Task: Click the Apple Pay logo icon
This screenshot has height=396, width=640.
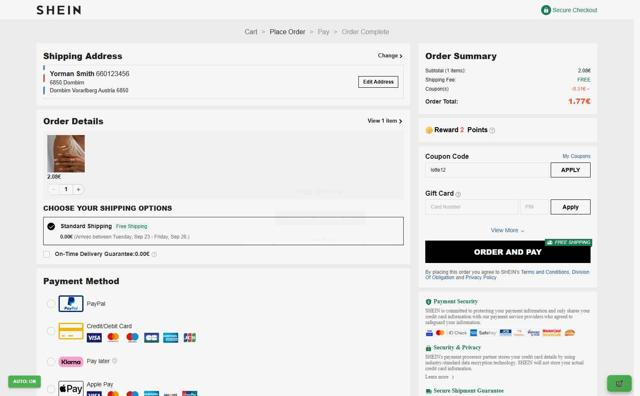Action: click(x=71, y=389)
